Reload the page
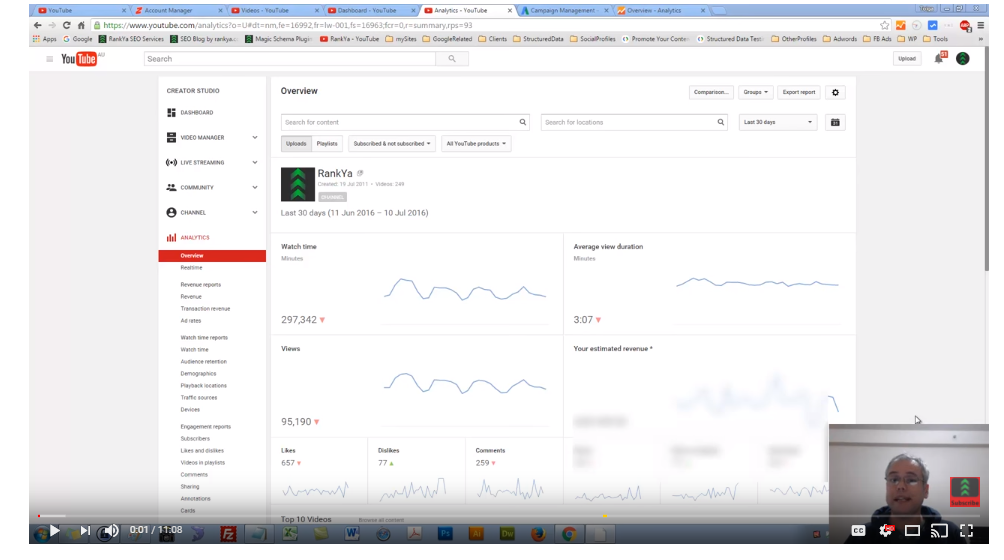The image size is (1004, 560). pos(66,25)
